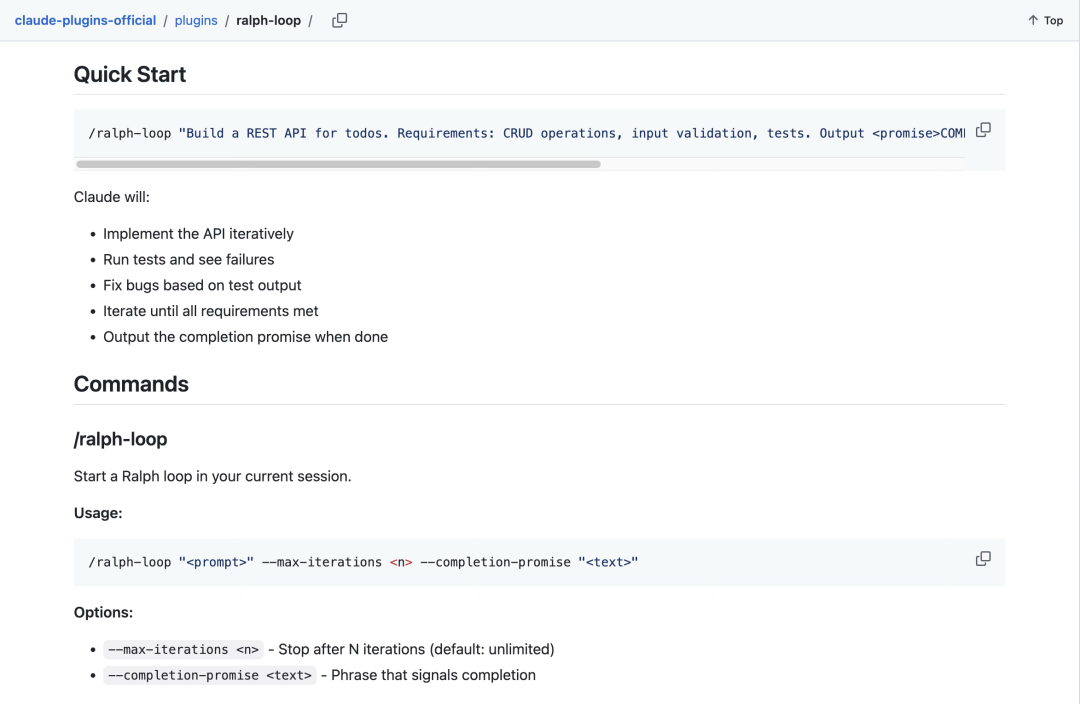The image size is (1080, 704).
Task: Click the usage command with <prompt> placeholder
Action: click(363, 562)
